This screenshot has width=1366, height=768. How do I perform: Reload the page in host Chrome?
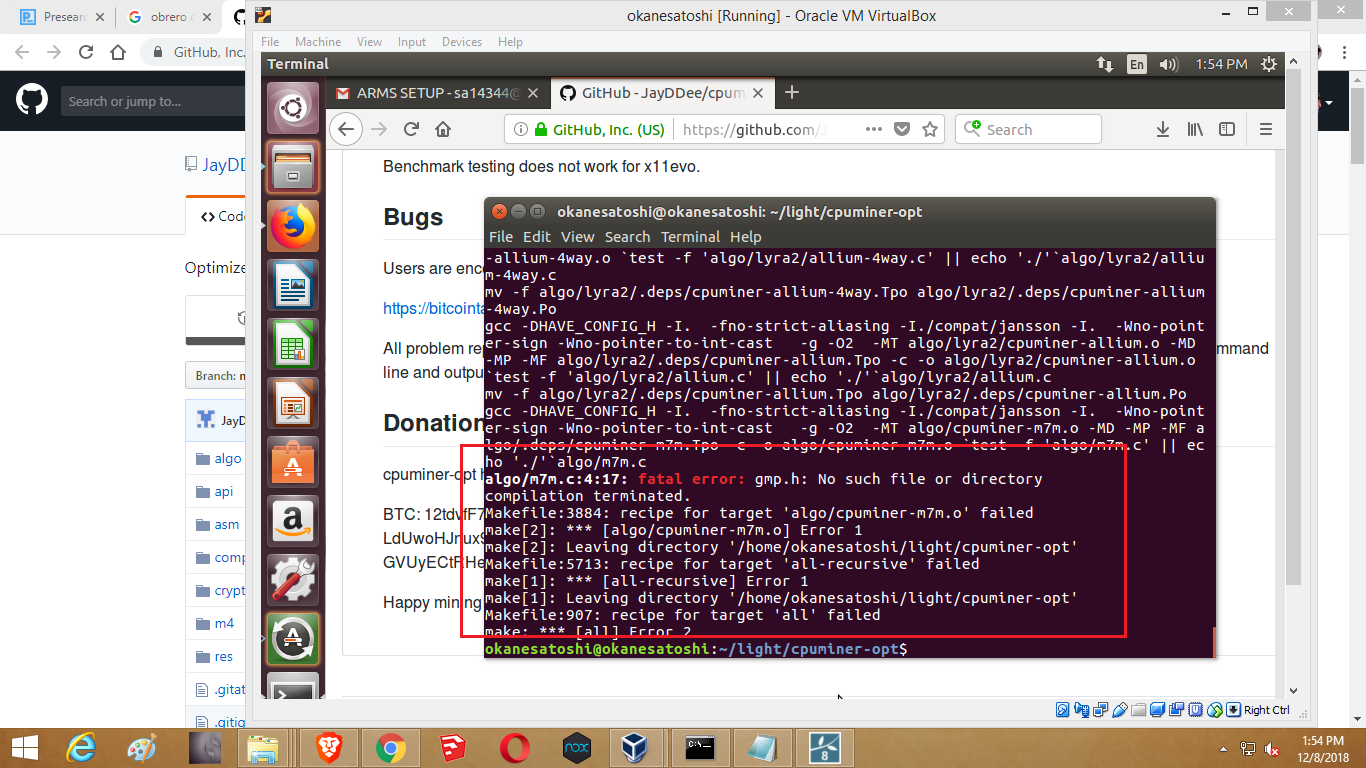click(86, 52)
